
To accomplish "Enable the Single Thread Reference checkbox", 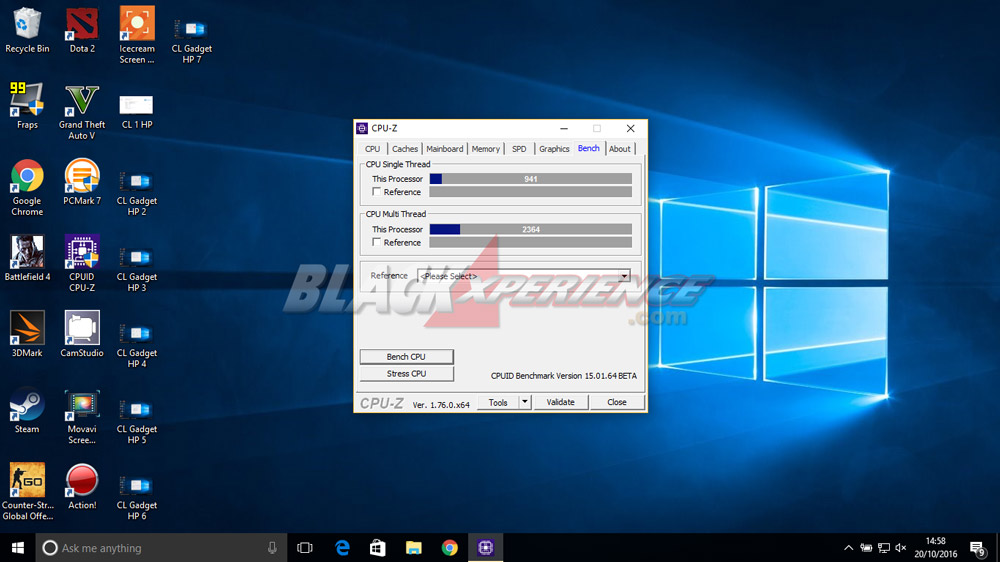I will tap(376, 191).
